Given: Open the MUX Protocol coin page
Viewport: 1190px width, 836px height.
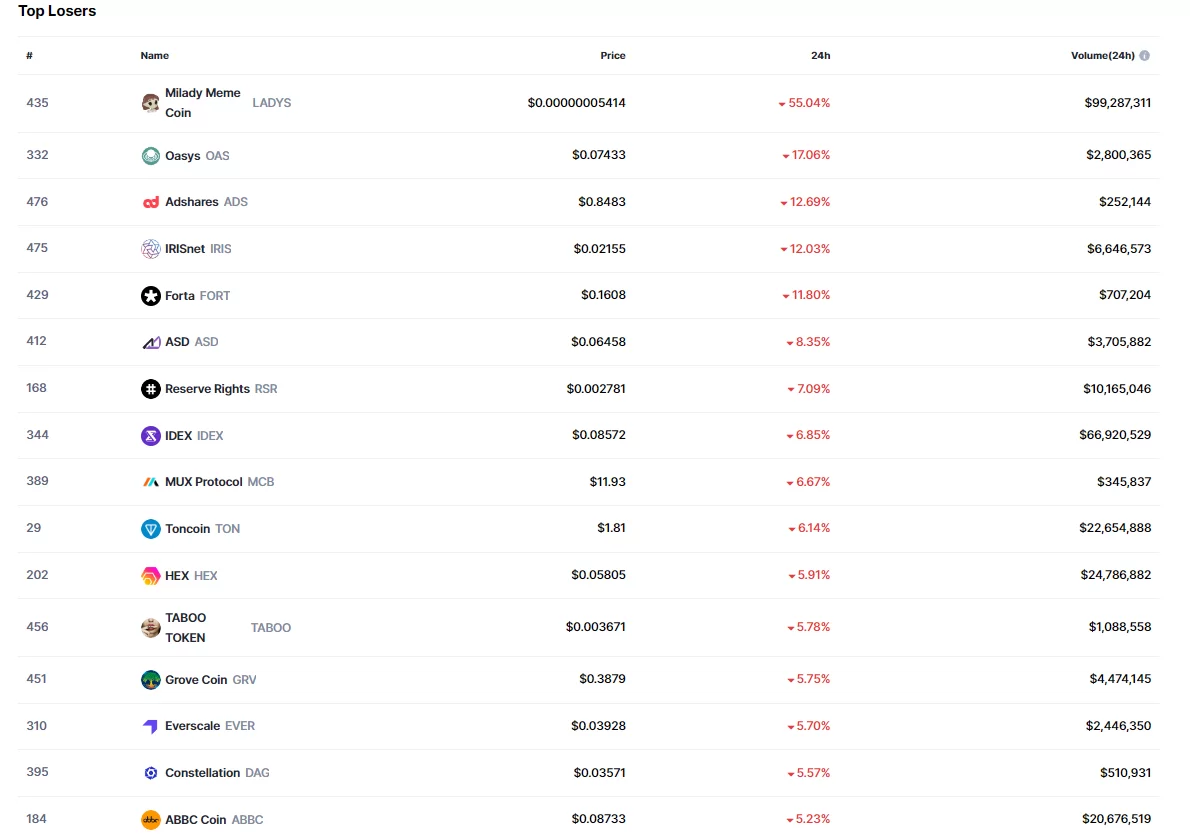Looking at the screenshot, I should click(x=204, y=482).
